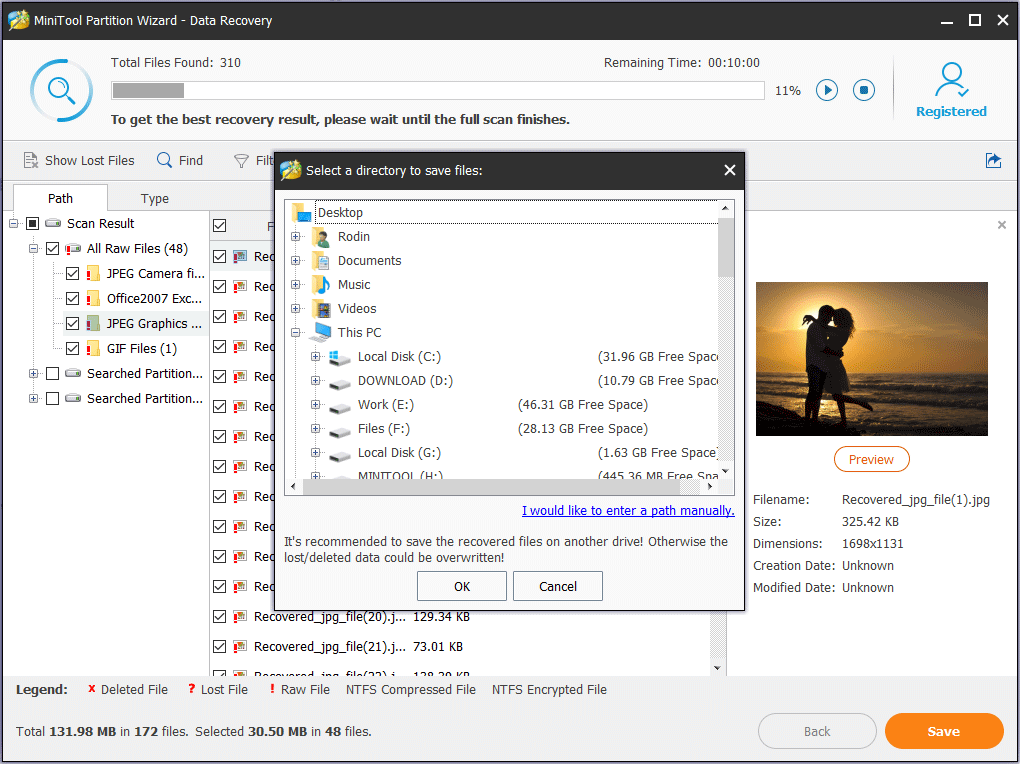Image resolution: width=1020 pixels, height=764 pixels.
Task: Click the scan progress bar
Action: (x=438, y=90)
